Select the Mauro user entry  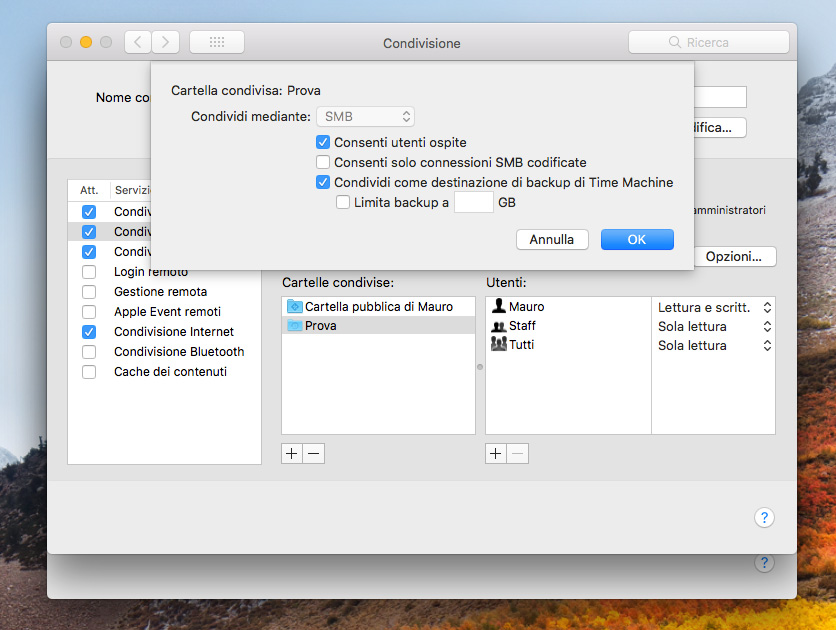coord(526,306)
